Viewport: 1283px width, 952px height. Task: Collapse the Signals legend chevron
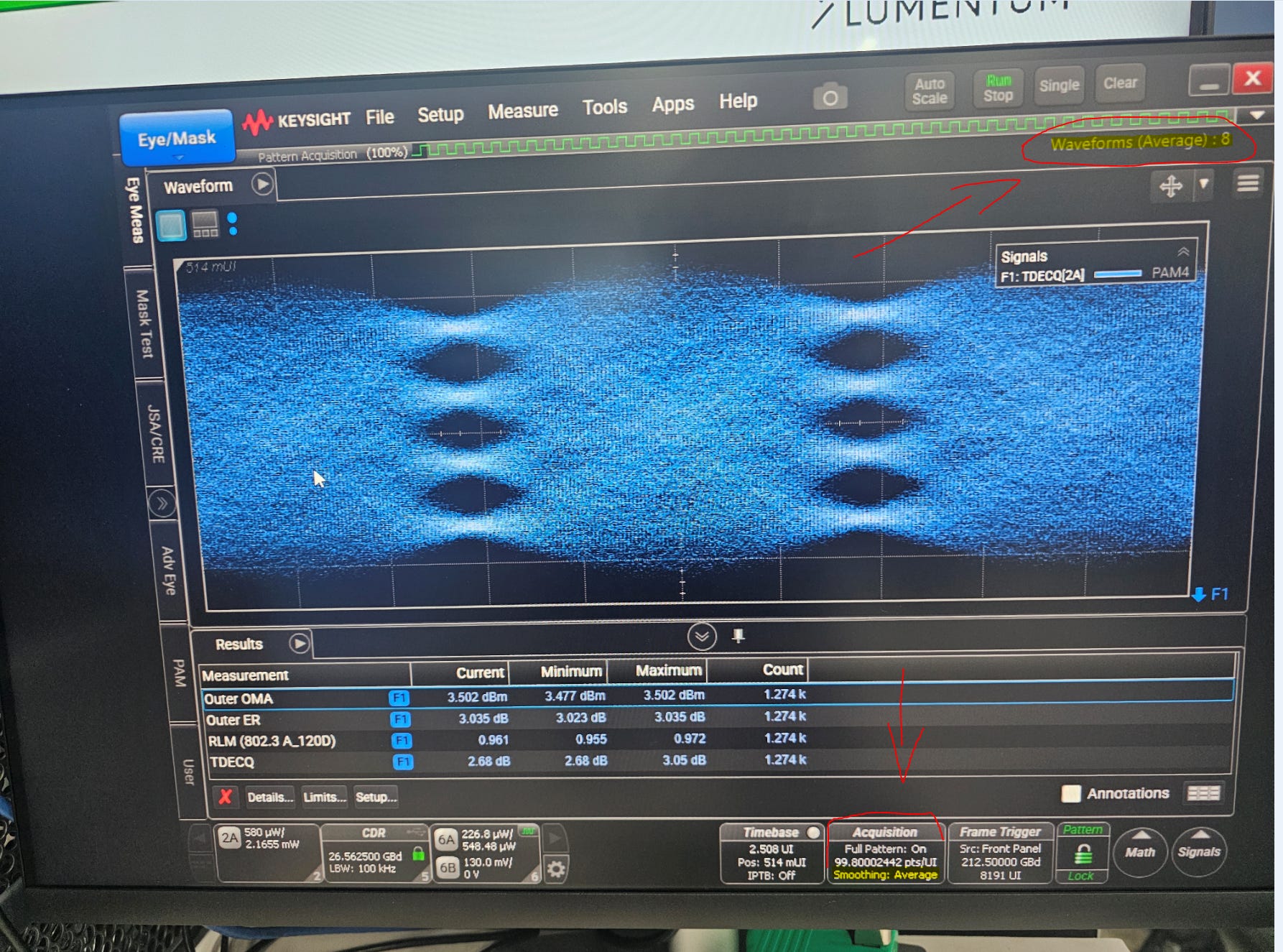click(1183, 251)
